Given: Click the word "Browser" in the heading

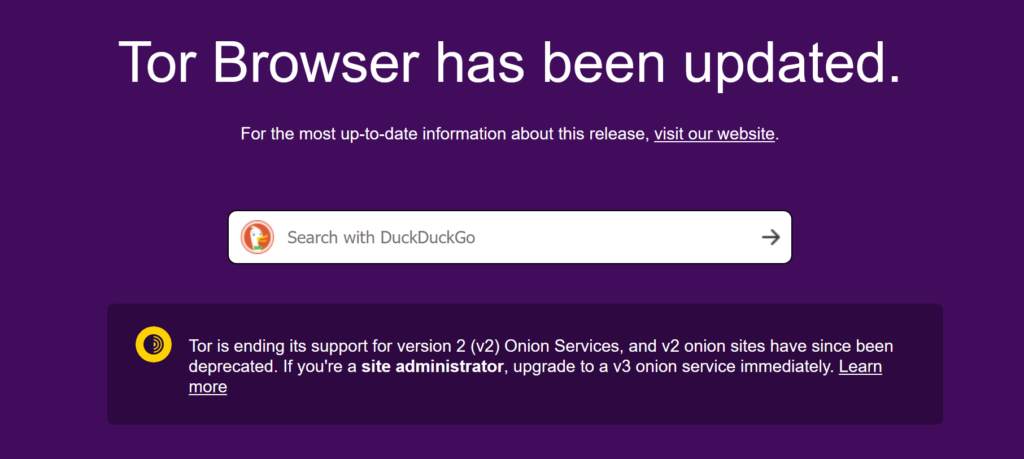Looking at the screenshot, I should click(315, 62).
